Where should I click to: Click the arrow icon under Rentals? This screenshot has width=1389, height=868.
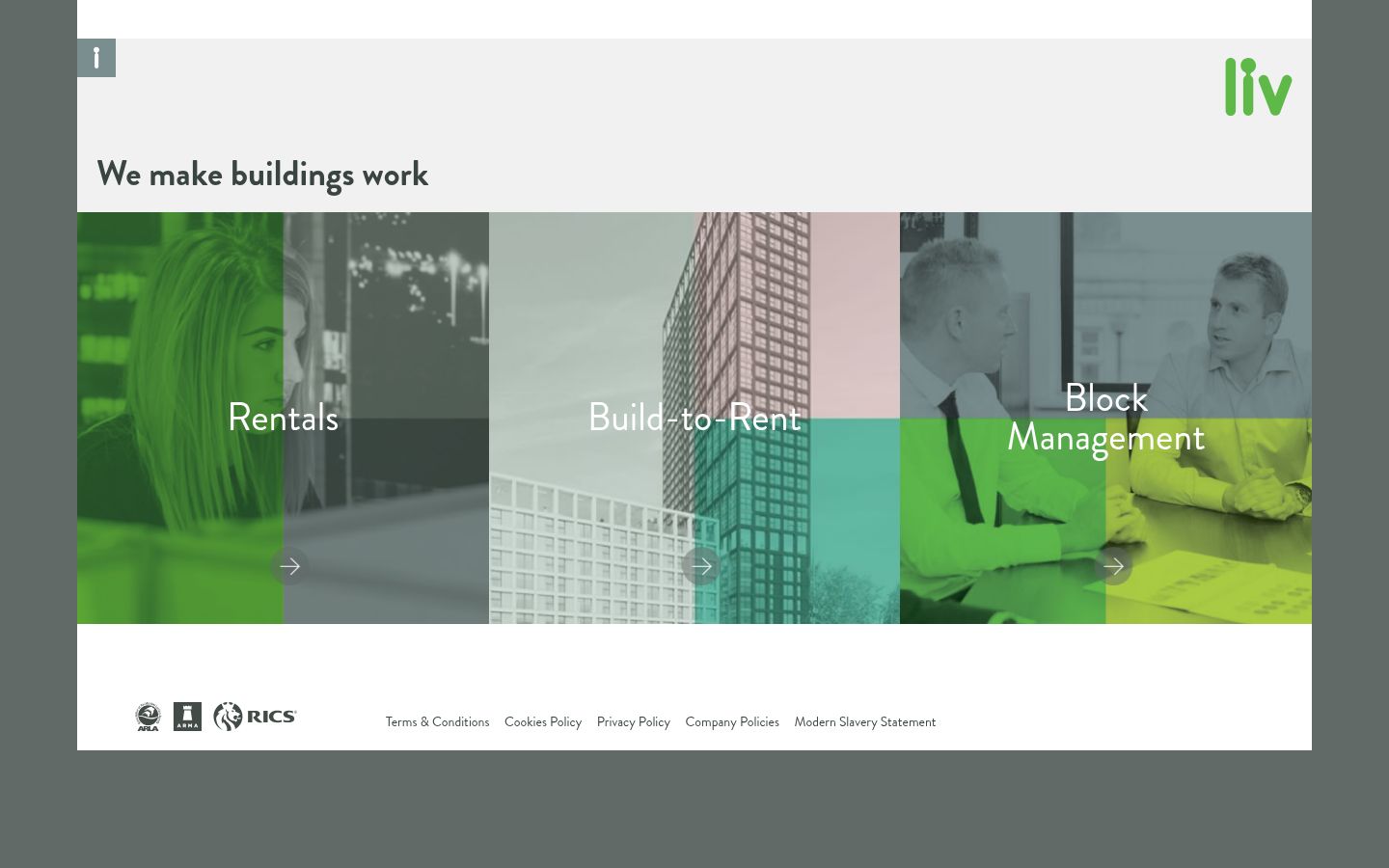[289, 566]
